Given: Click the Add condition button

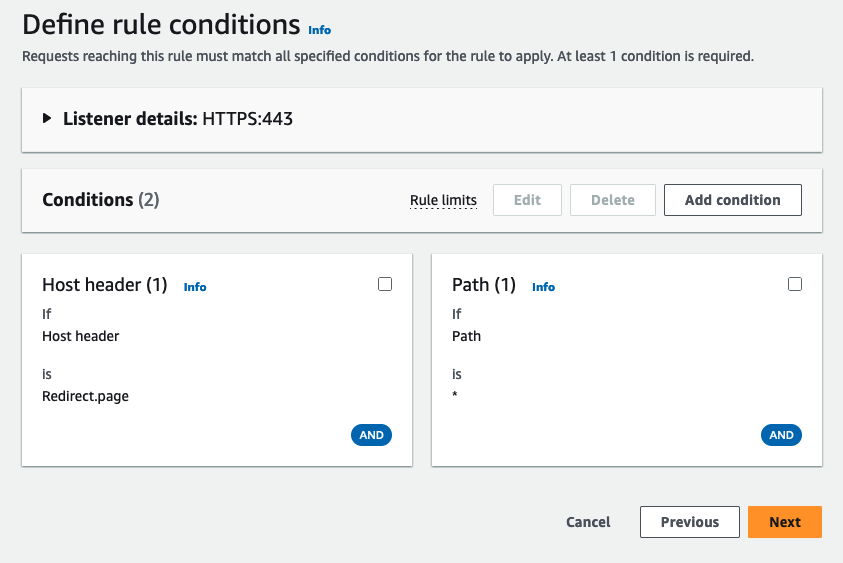Looking at the screenshot, I should 732,200.
